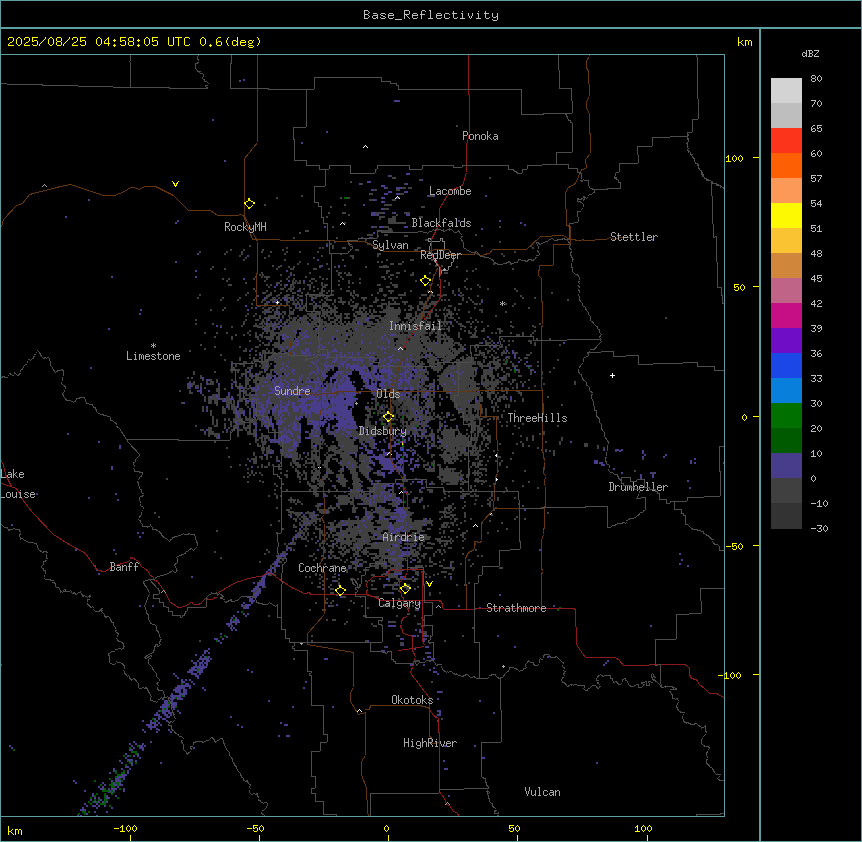Click the yellow V marker east of Calgary
The height and width of the screenshot is (842, 862).
point(429,584)
